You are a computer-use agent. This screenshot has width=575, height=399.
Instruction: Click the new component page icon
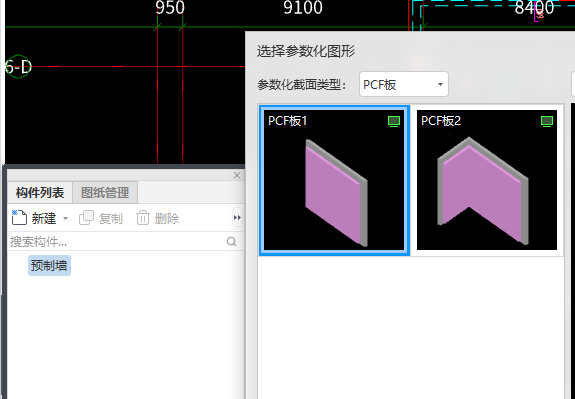19,217
